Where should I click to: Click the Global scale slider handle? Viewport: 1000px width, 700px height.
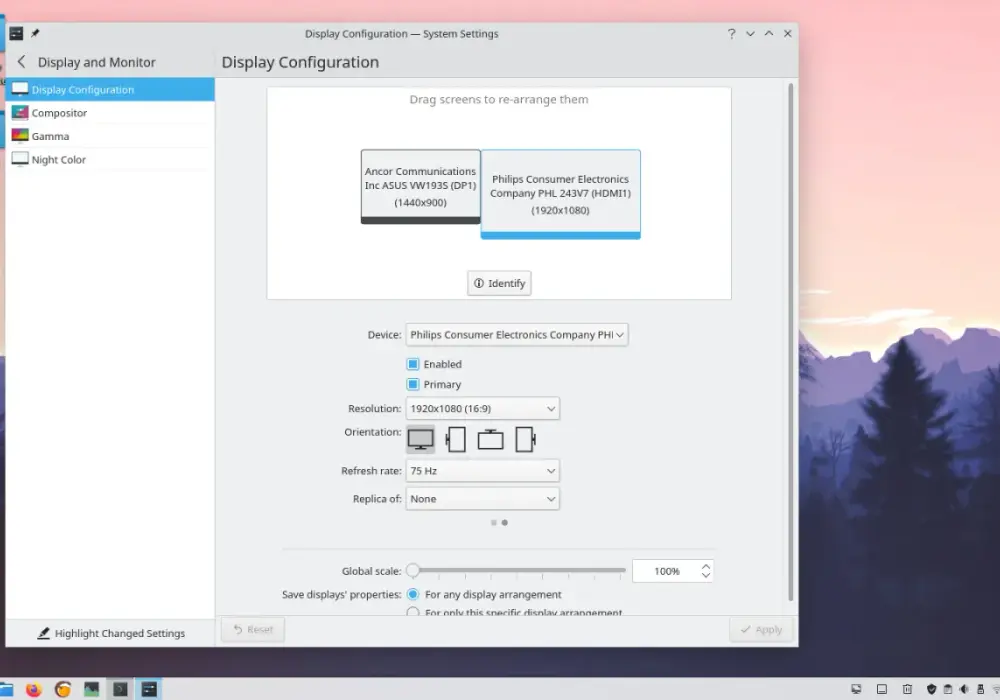coord(413,570)
